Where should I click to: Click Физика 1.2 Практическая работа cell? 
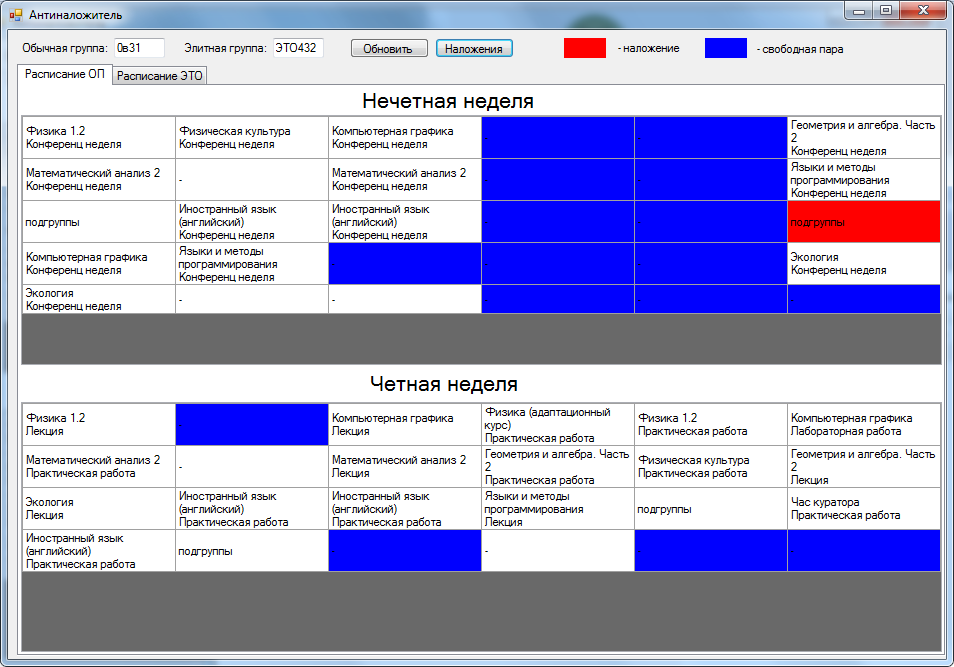pyautogui.click(x=710, y=424)
